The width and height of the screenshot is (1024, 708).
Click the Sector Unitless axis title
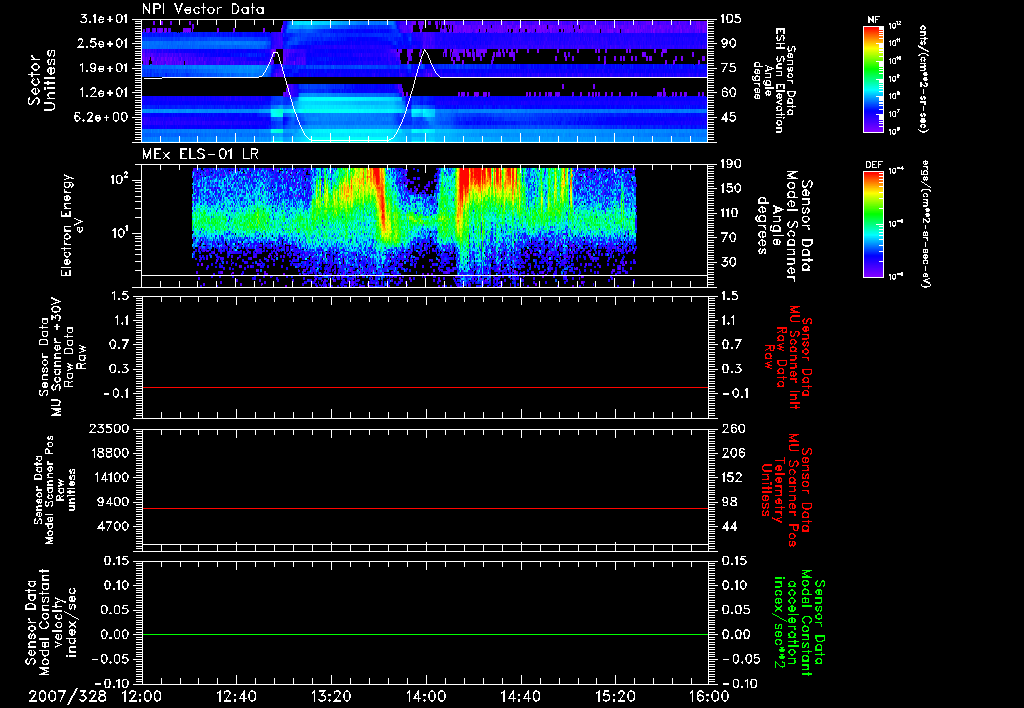point(42,80)
